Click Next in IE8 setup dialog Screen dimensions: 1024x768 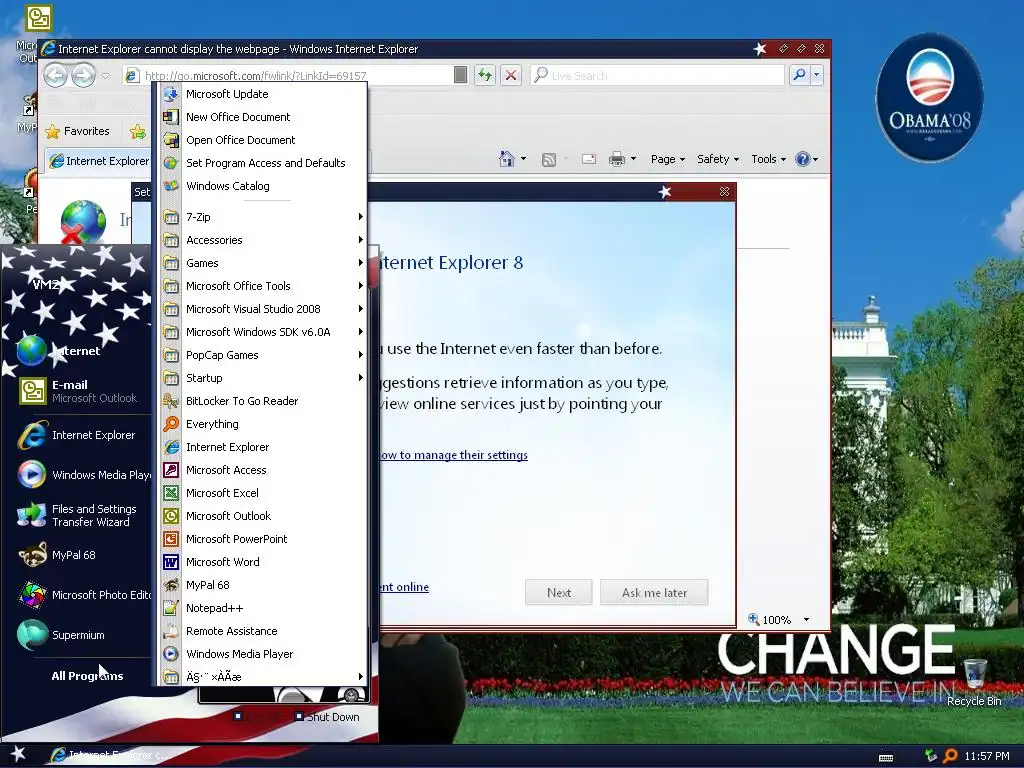pyautogui.click(x=558, y=592)
